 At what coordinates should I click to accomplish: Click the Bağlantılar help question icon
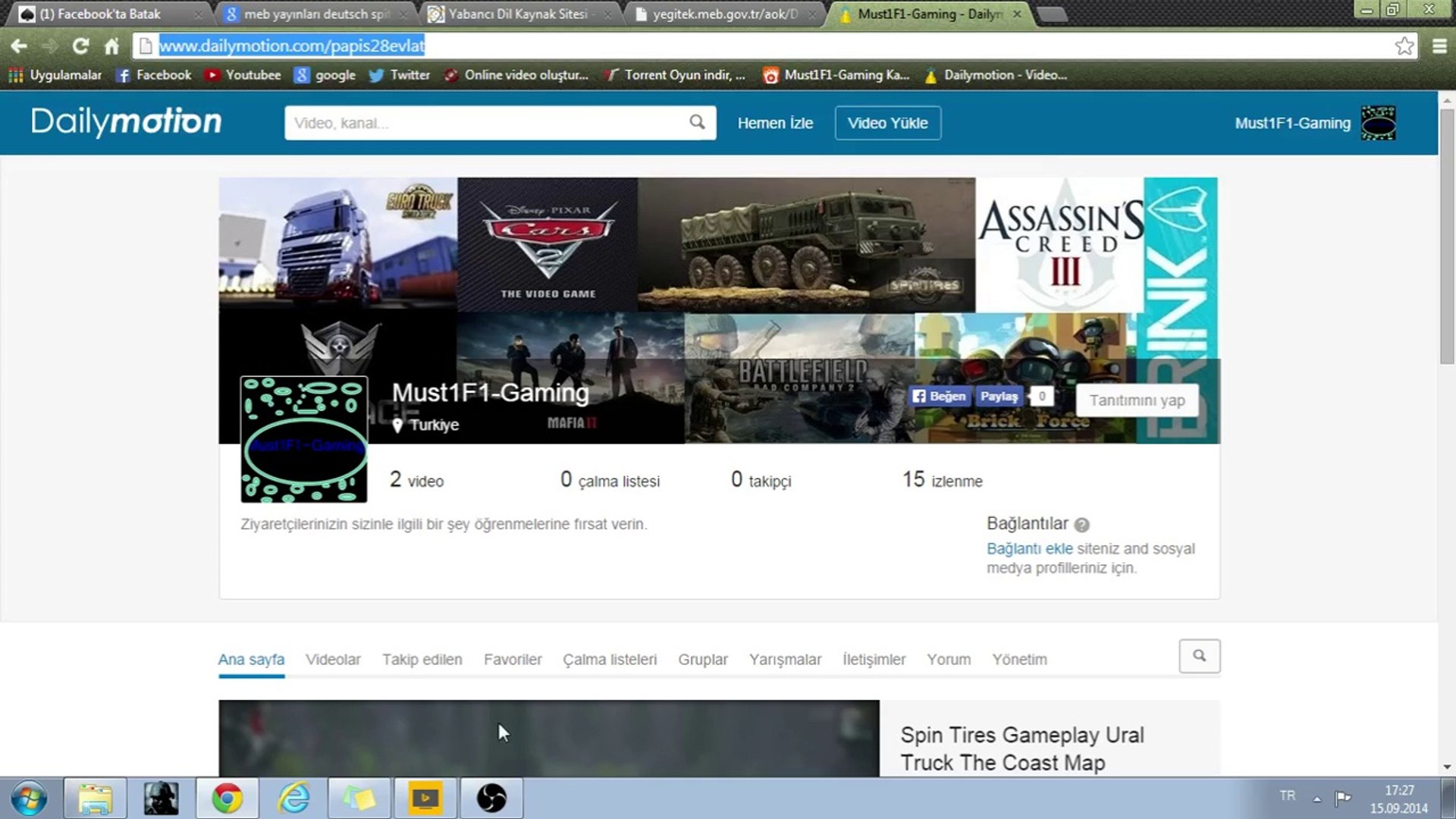[1082, 525]
